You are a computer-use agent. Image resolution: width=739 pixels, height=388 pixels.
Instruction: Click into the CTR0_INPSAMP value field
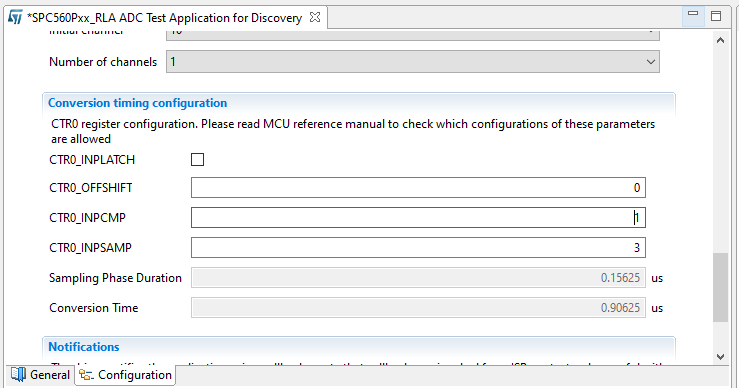418,248
